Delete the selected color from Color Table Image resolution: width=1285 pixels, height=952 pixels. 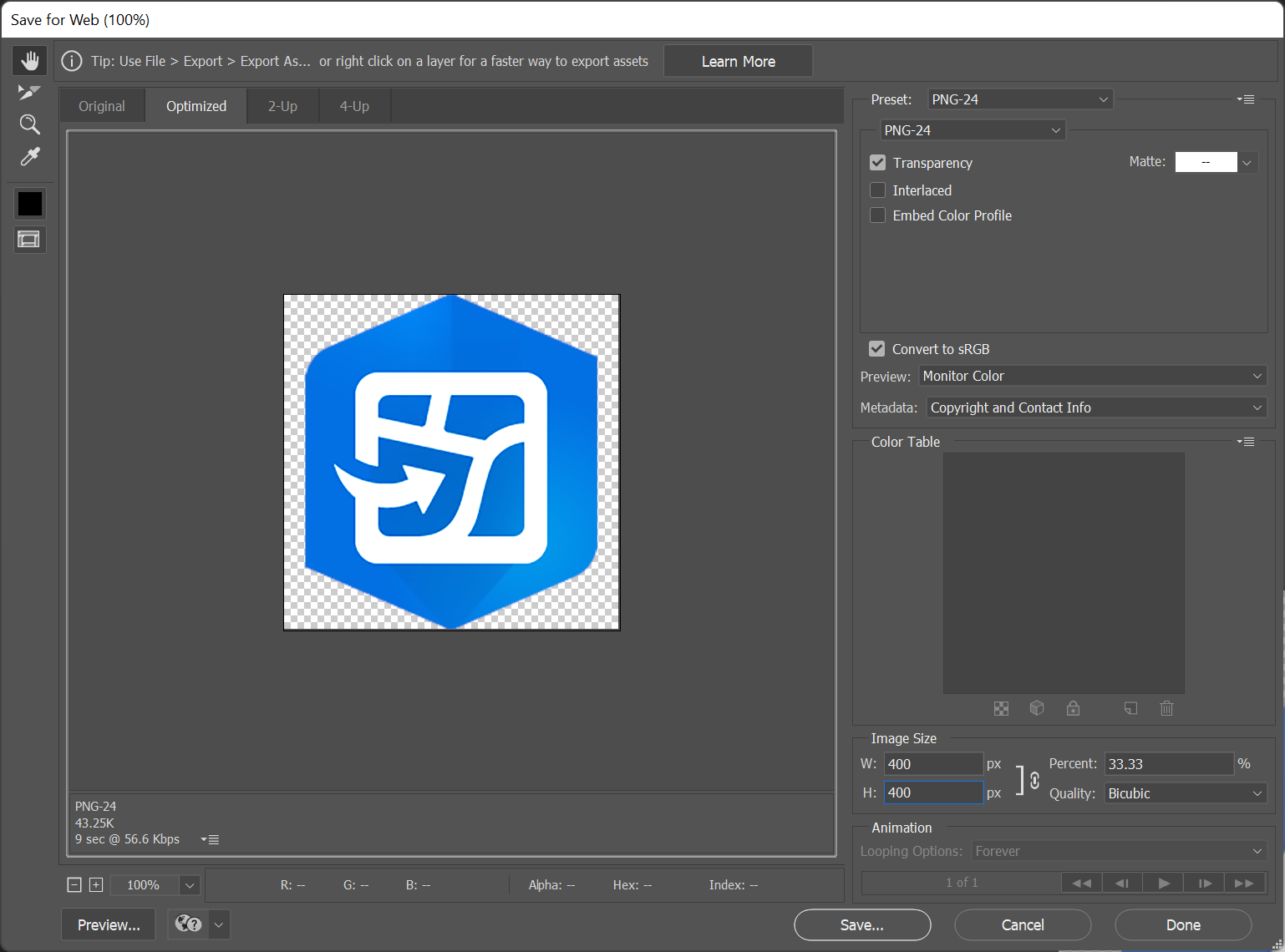click(1166, 708)
